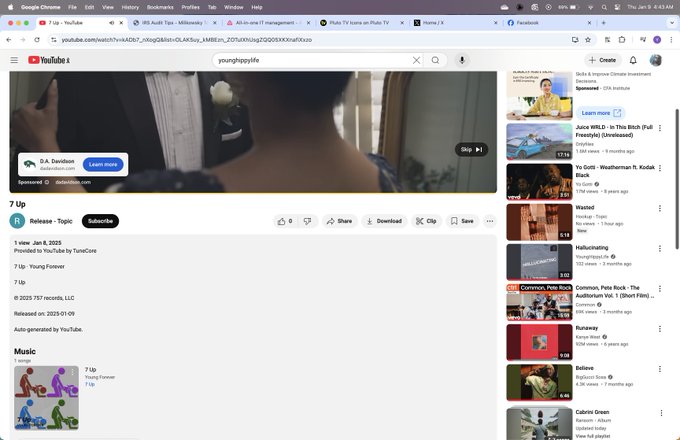
Task: Open the account avatar menu
Action: 655,60
